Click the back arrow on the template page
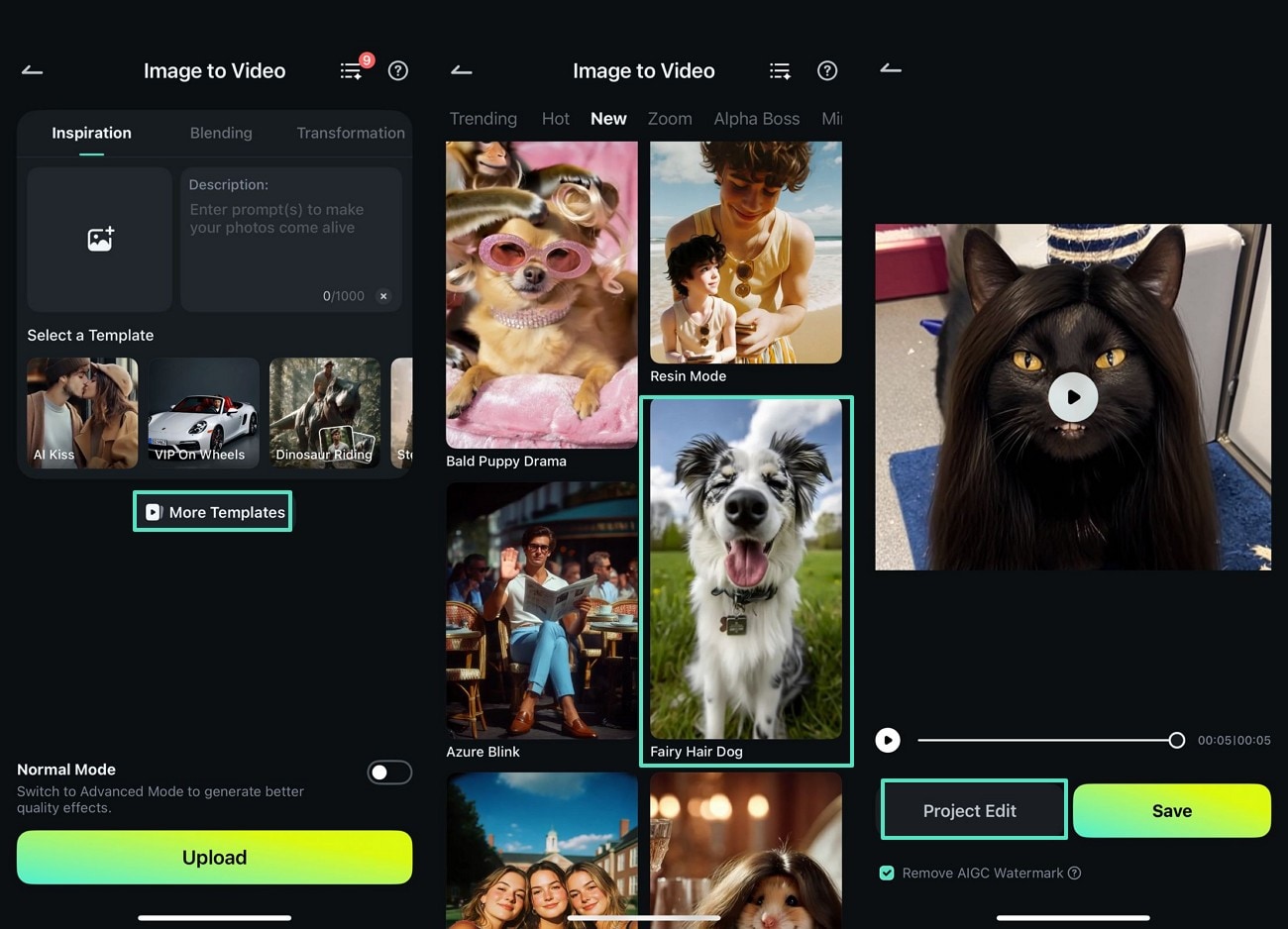The height and width of the screenshot is (929, 1288). pyautogui.click(x=462, y=70)
